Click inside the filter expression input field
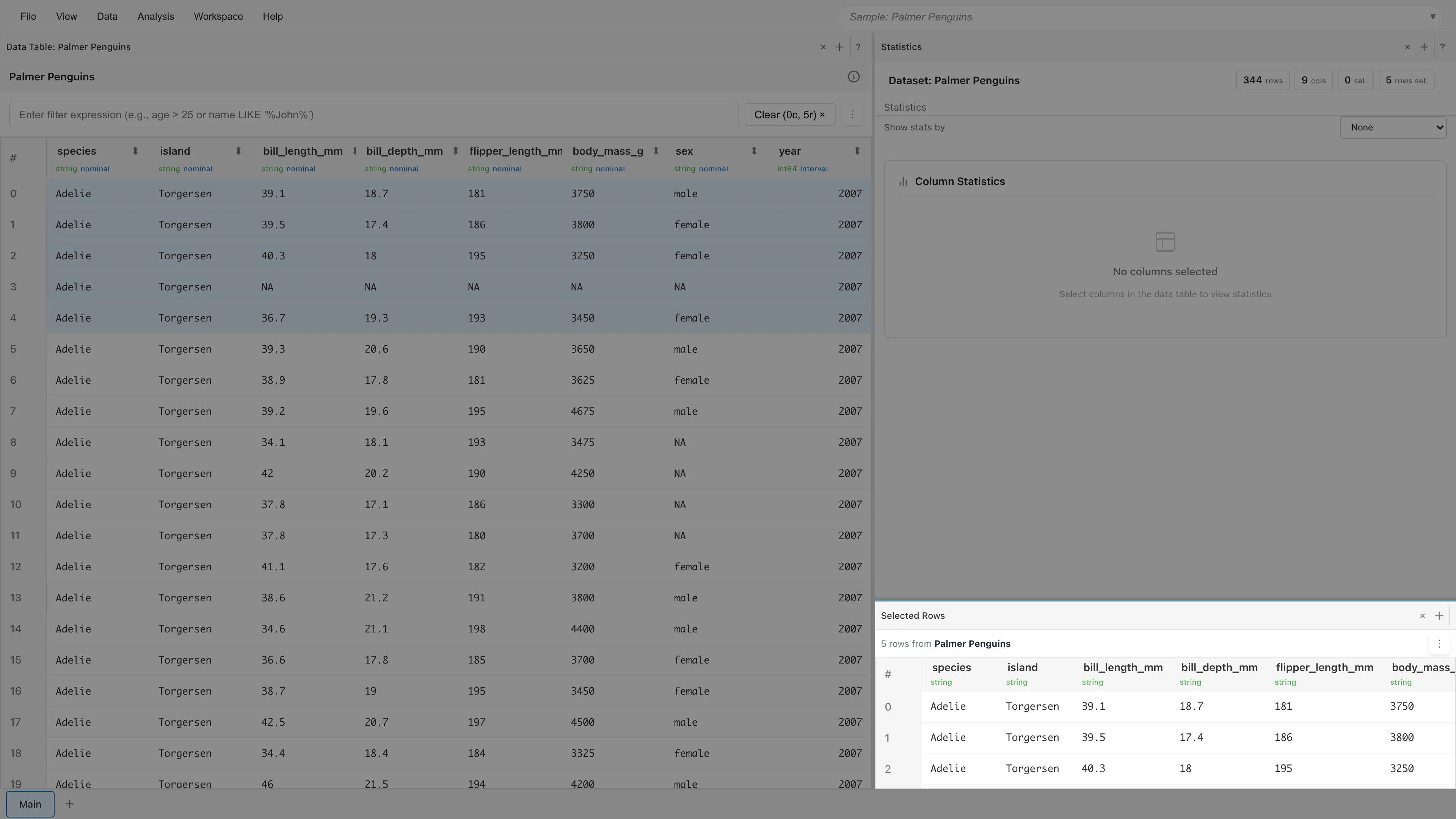Screen dimensions: 1456x819 point(373,114)
